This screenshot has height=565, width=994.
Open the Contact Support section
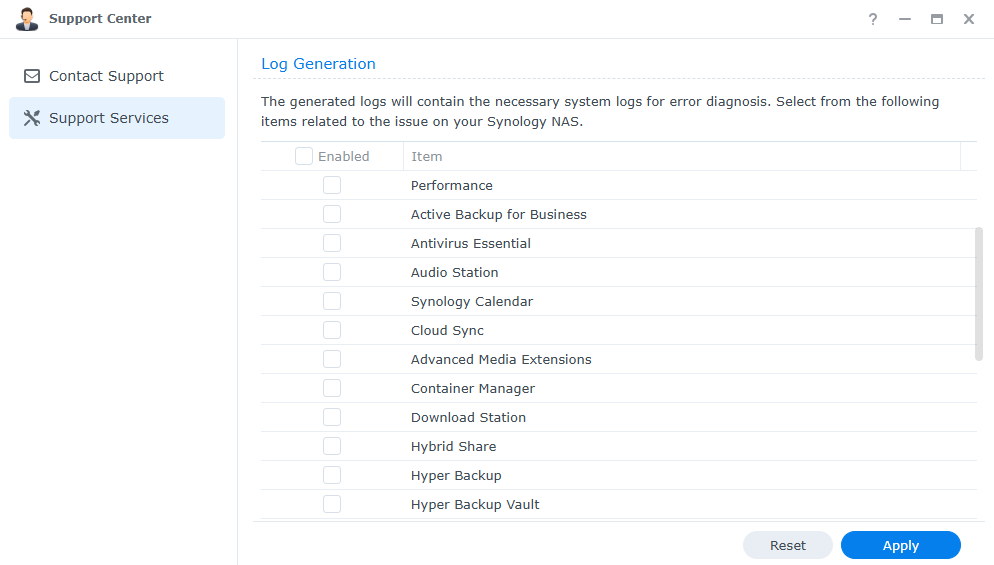click(106, 76)
